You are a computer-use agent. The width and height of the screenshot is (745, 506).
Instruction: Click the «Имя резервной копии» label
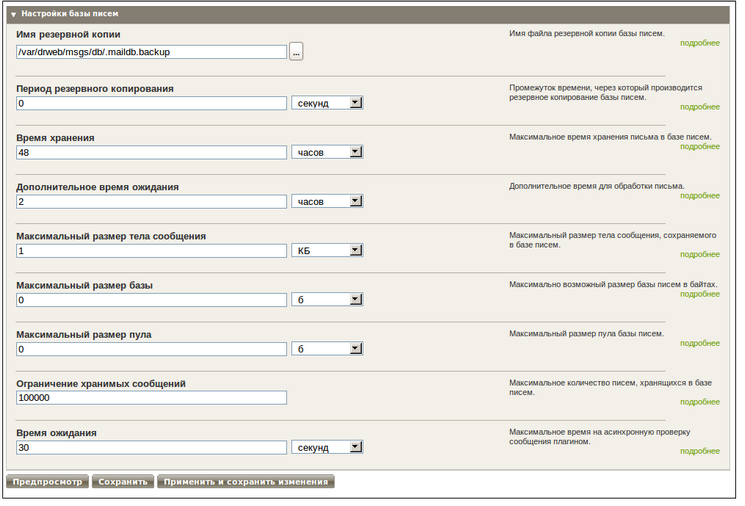pos(68,35)
